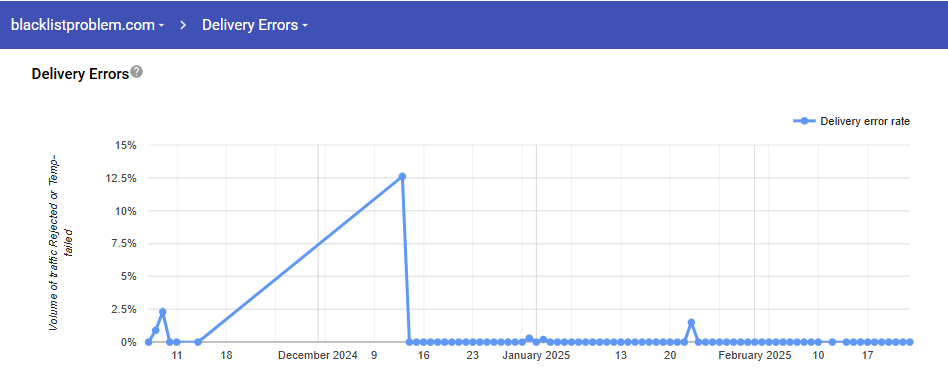The image size is (948, 383).
Task: Click the legend line marker icon
Action: [x=804, y=121]
